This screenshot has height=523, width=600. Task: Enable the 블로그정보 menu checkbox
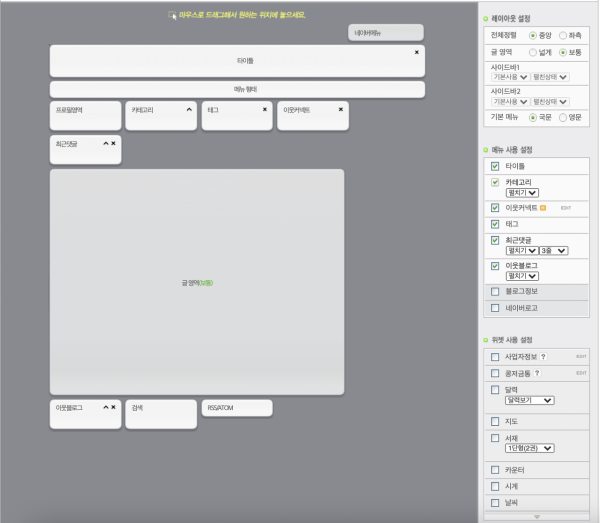(495, 291)
